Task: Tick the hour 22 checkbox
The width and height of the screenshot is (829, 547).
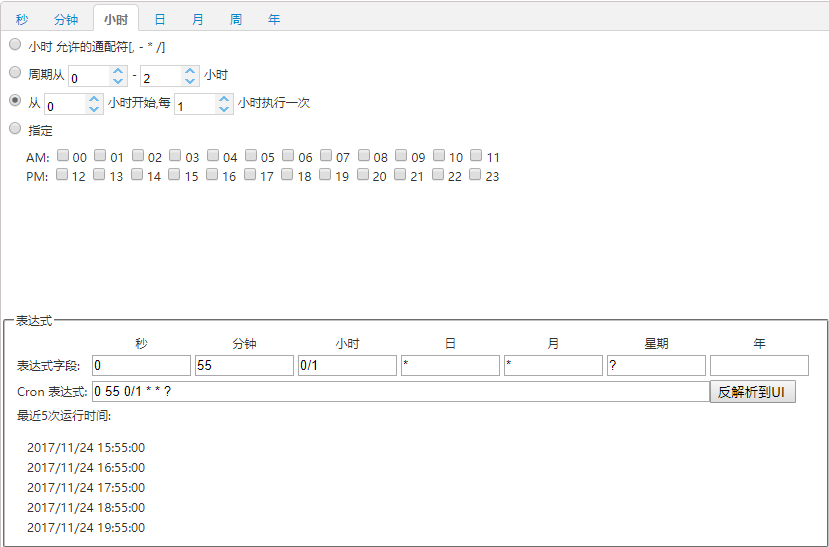Action: pyautogui.click(x=438, y=174)
